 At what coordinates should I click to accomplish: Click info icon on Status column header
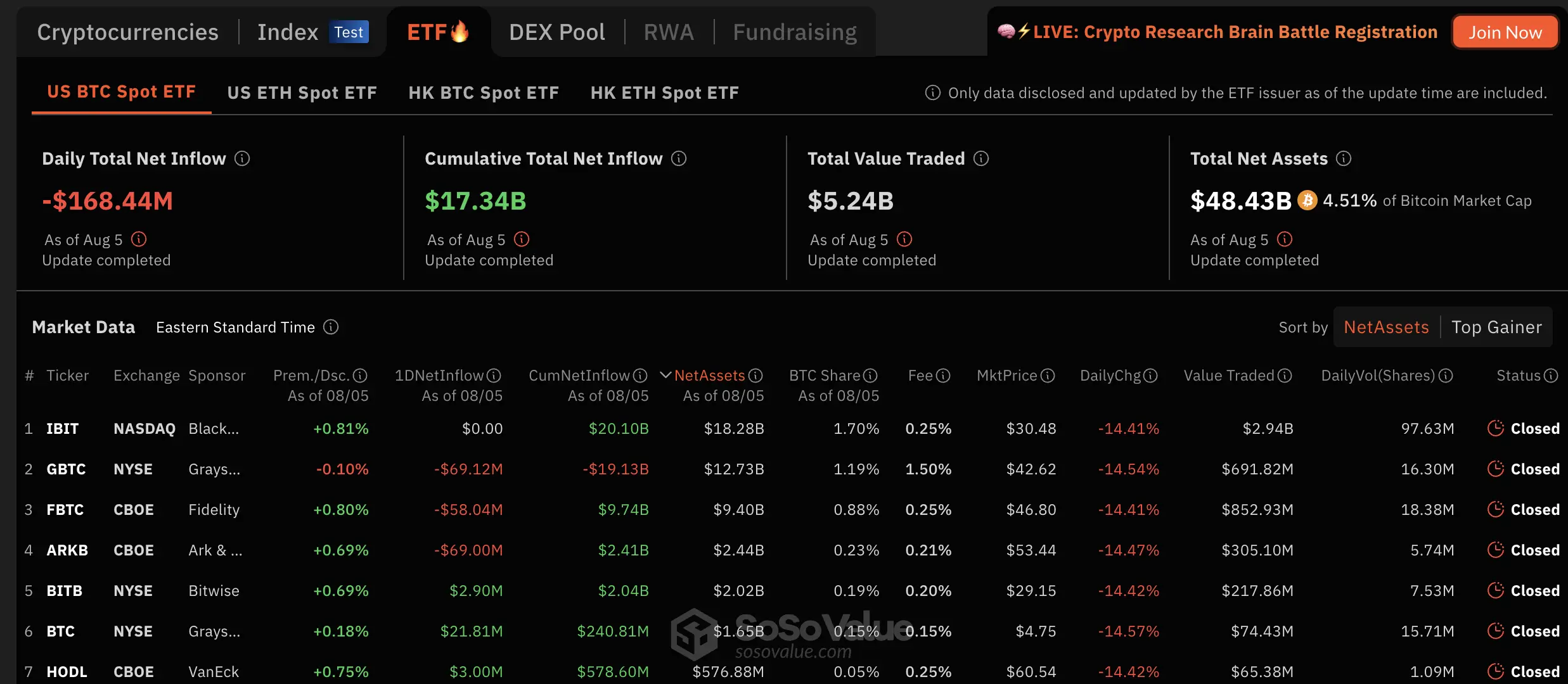(x=1551, y=376)
